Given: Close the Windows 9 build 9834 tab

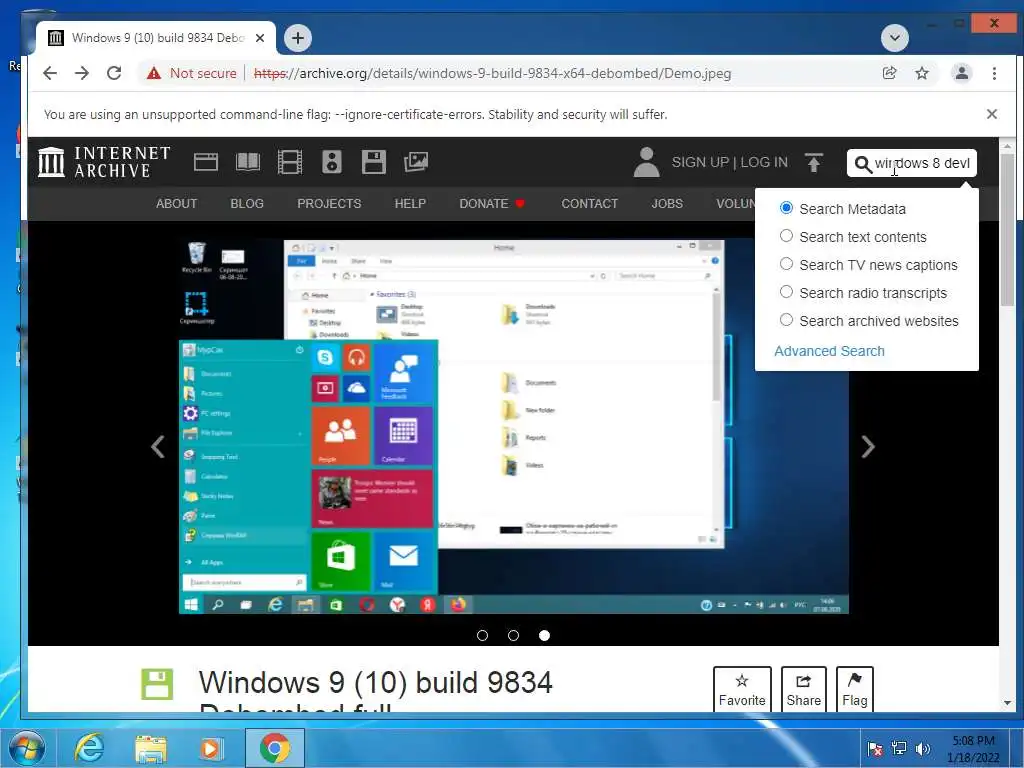Looking at the screenshot, I should pos(260,38).
